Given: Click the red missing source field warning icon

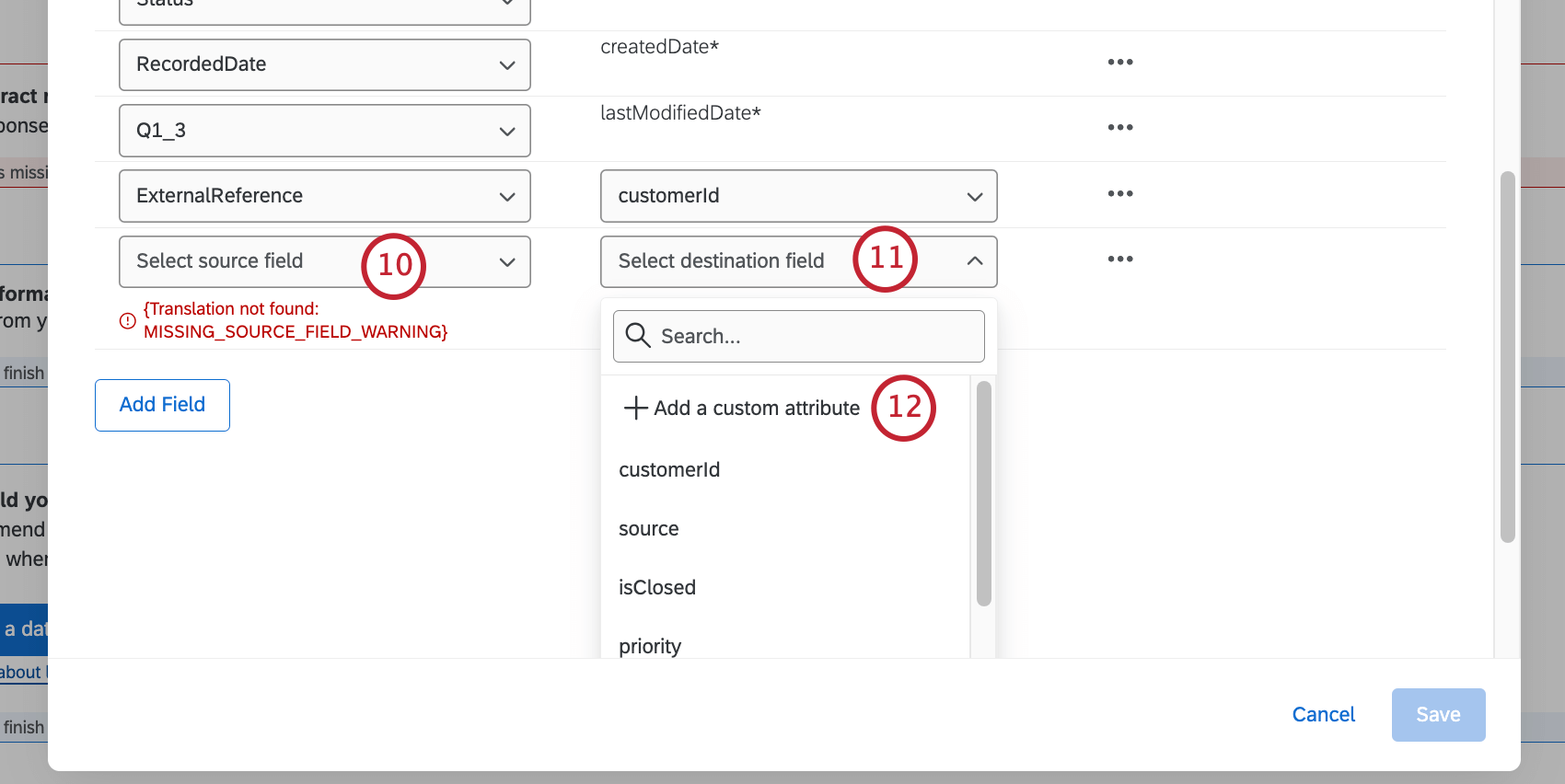Looking at the screenshot, I should click(128, 321).
